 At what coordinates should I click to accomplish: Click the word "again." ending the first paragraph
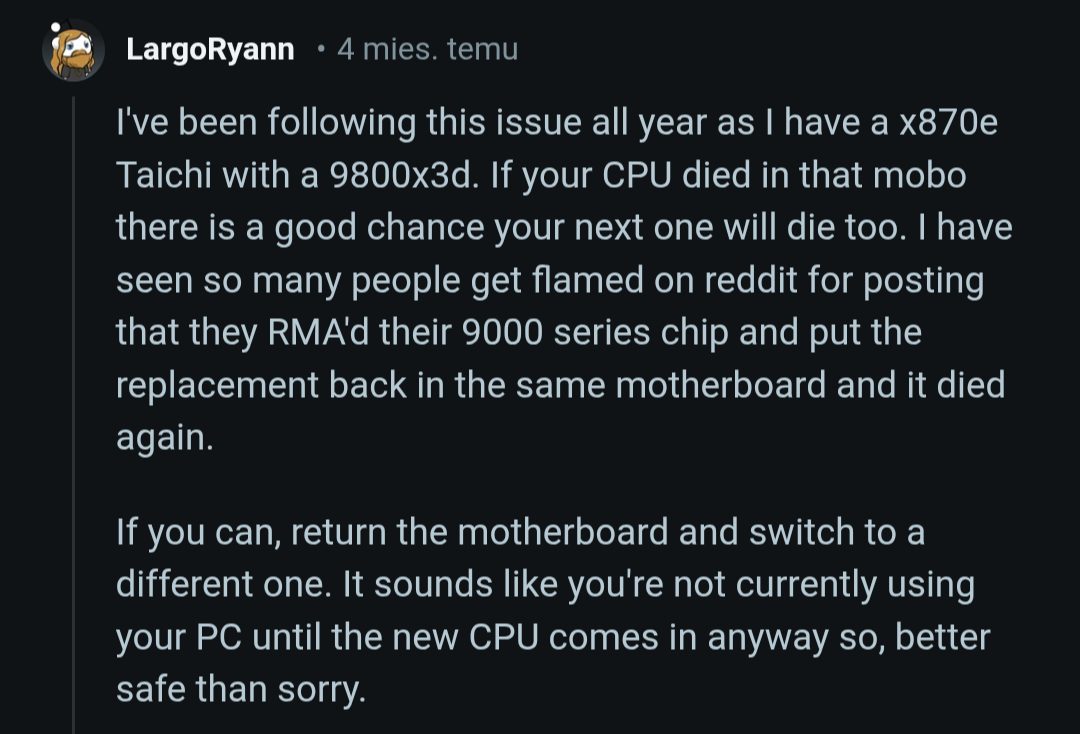coord(165,438)
